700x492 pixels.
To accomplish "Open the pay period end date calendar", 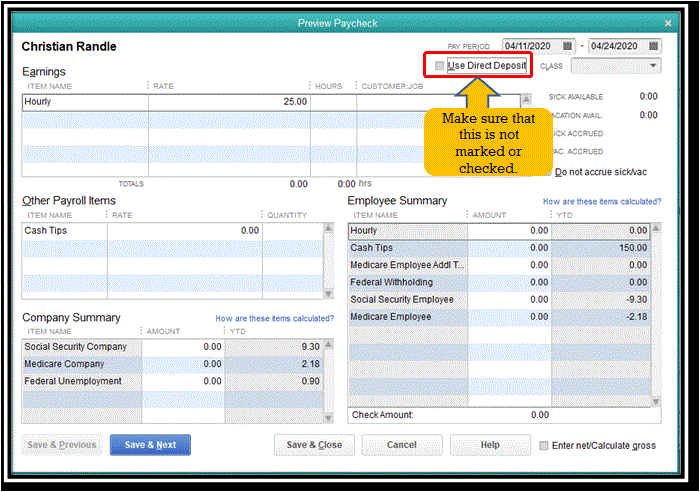I will 653,46.
